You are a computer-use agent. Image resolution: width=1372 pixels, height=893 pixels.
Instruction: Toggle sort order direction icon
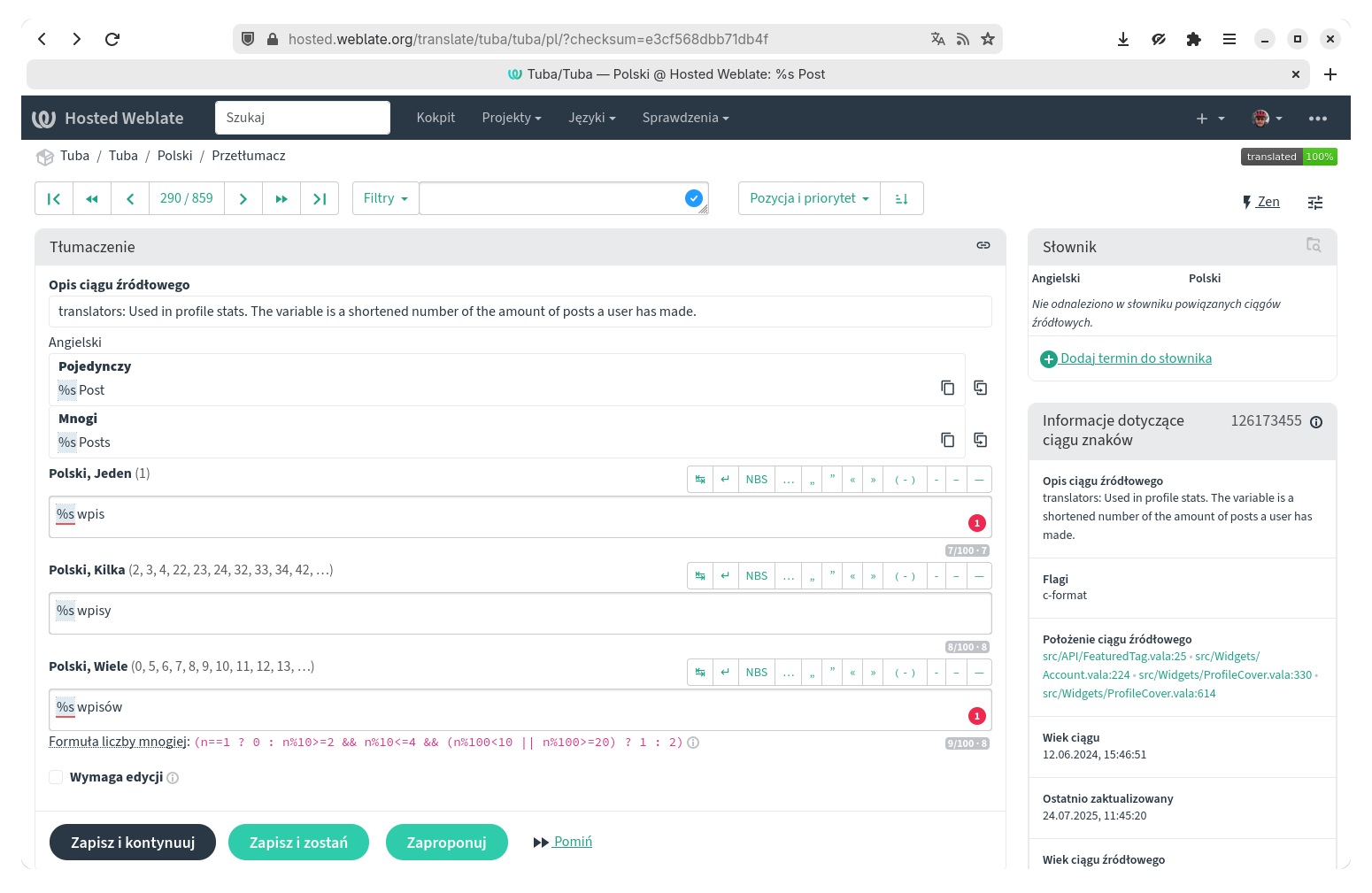click(x=902, y=198)
